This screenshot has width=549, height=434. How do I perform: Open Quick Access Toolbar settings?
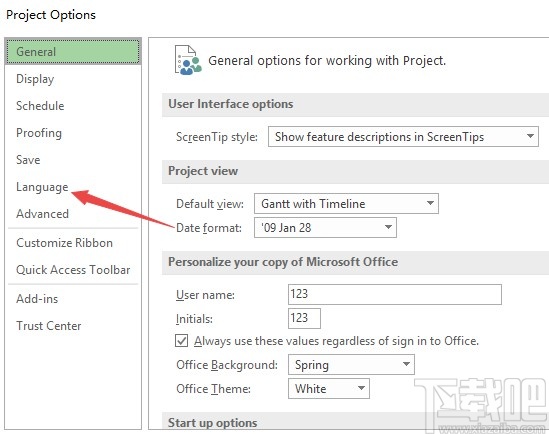point(73,270)
